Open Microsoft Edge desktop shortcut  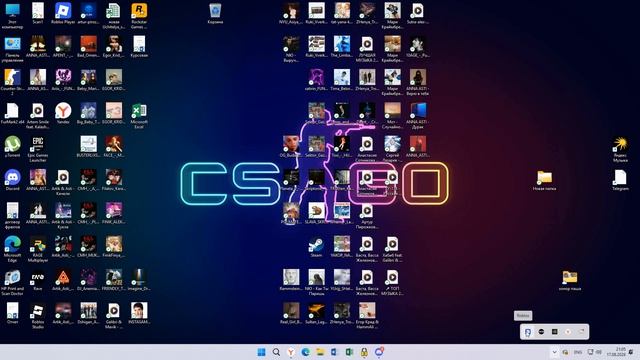pyautogui.click(x=12, y=249)
